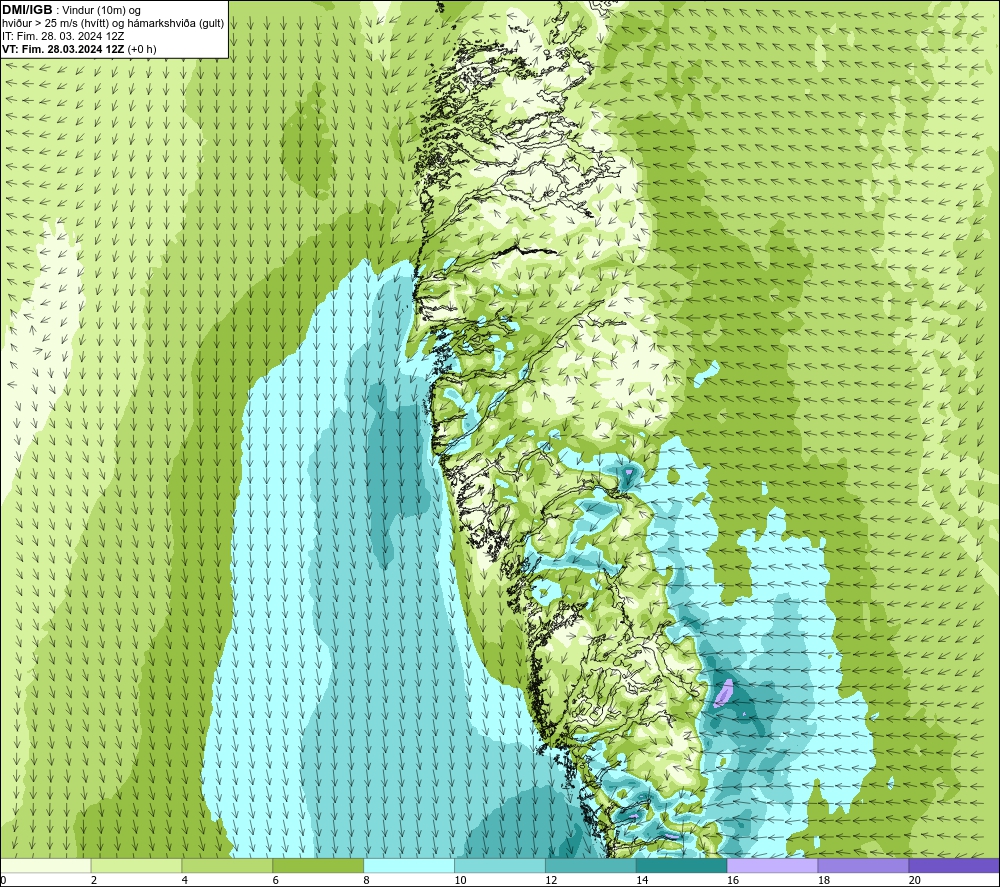Click the '2' label on the wind scale
1000x887 pixels.
point(94,880)
